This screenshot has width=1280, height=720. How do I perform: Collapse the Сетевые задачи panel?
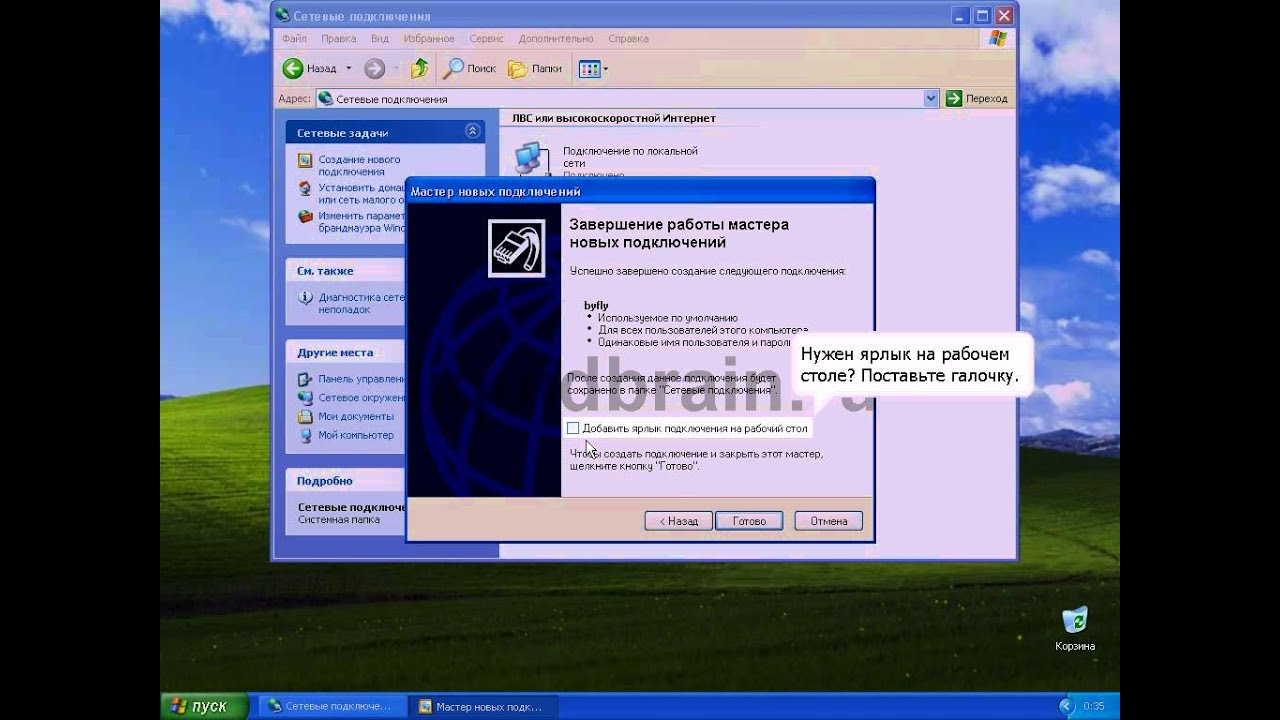[x=472, y=132]
